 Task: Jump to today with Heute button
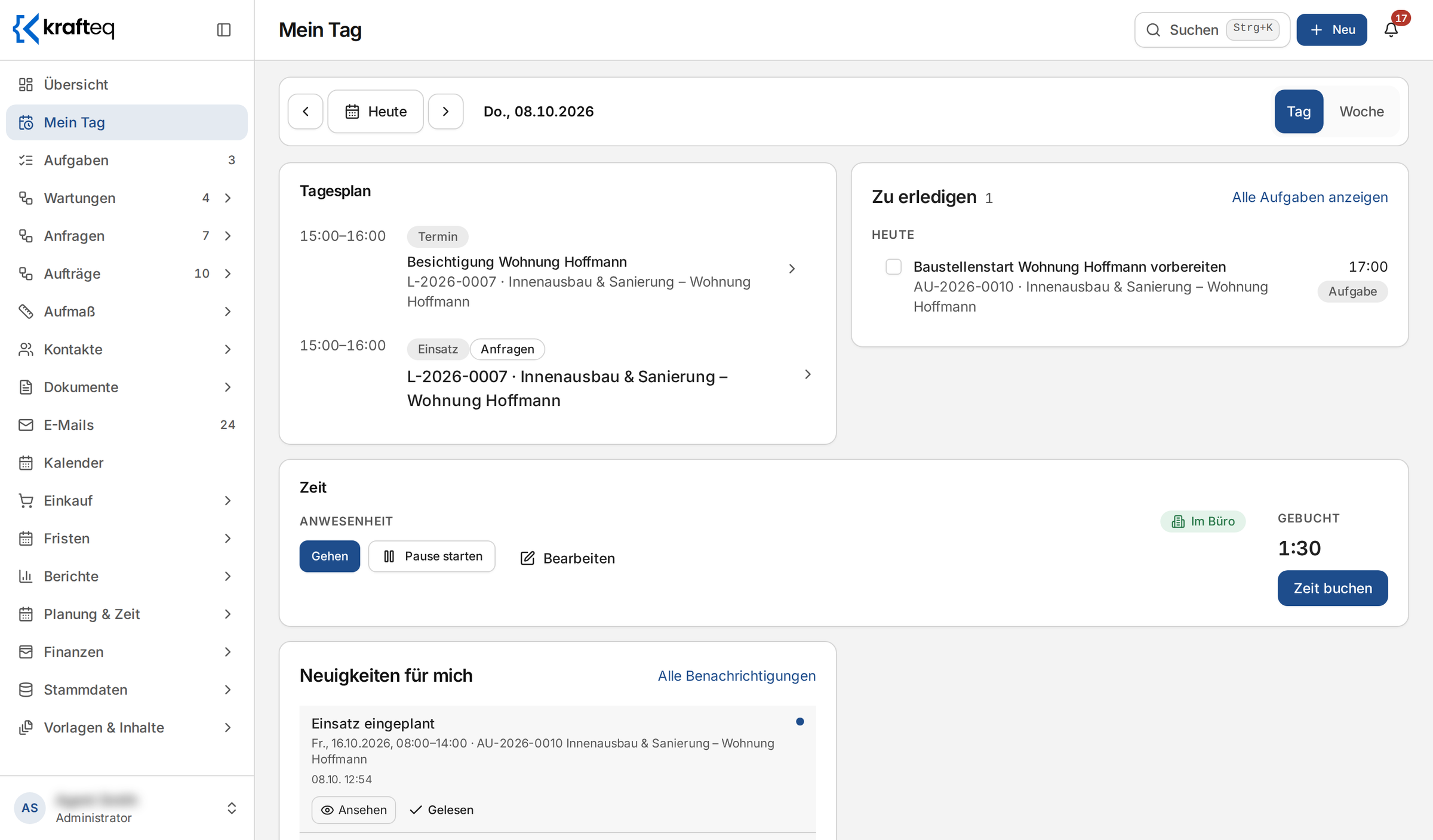(376, 112)
